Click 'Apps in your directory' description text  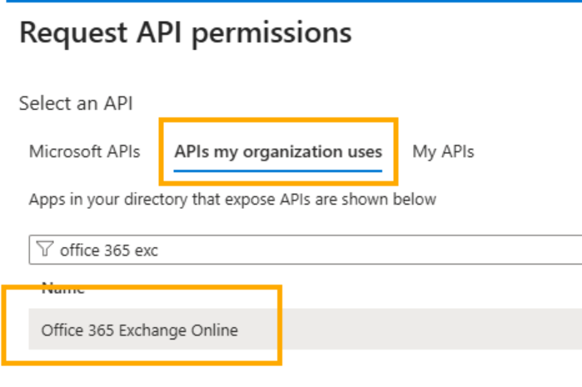pos(232,200)
